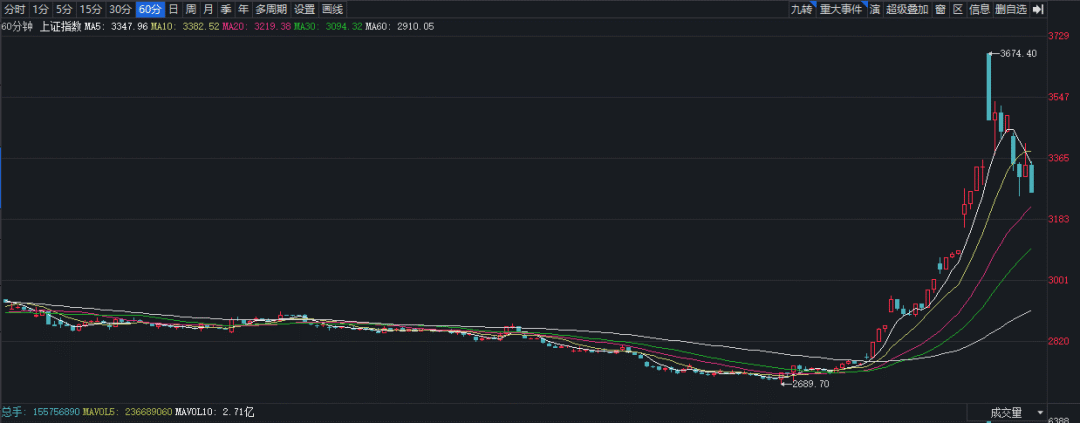
Task: Click the 区 range statistics button
Action: point(957,9)
